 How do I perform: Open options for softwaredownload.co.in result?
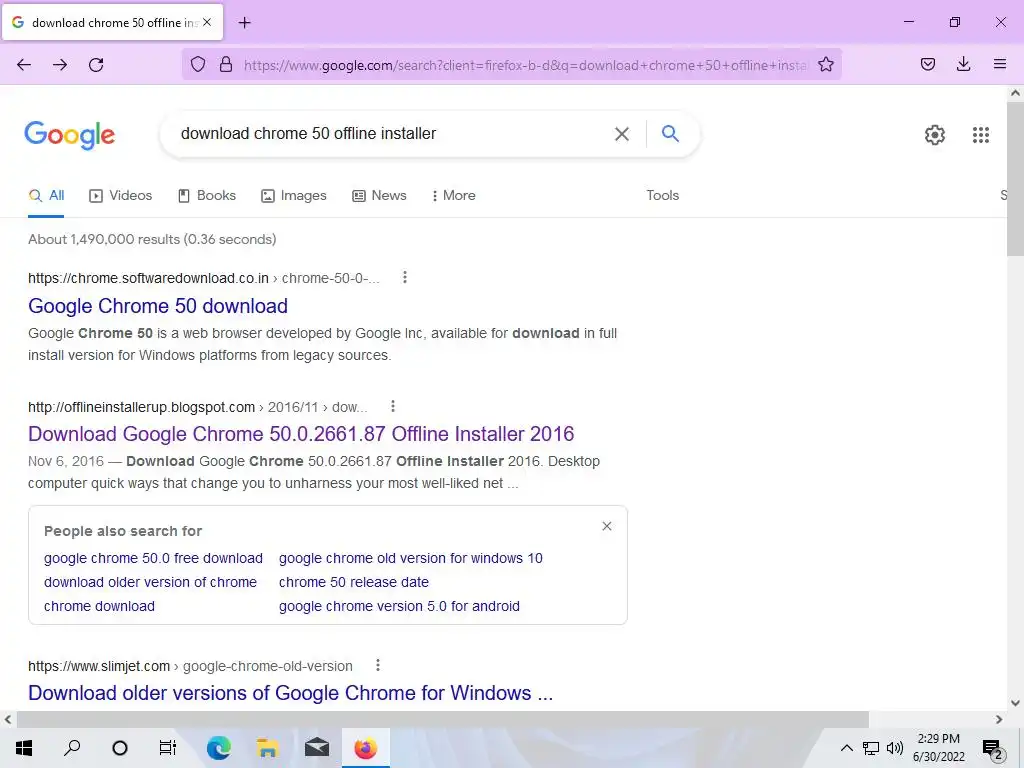405,278
